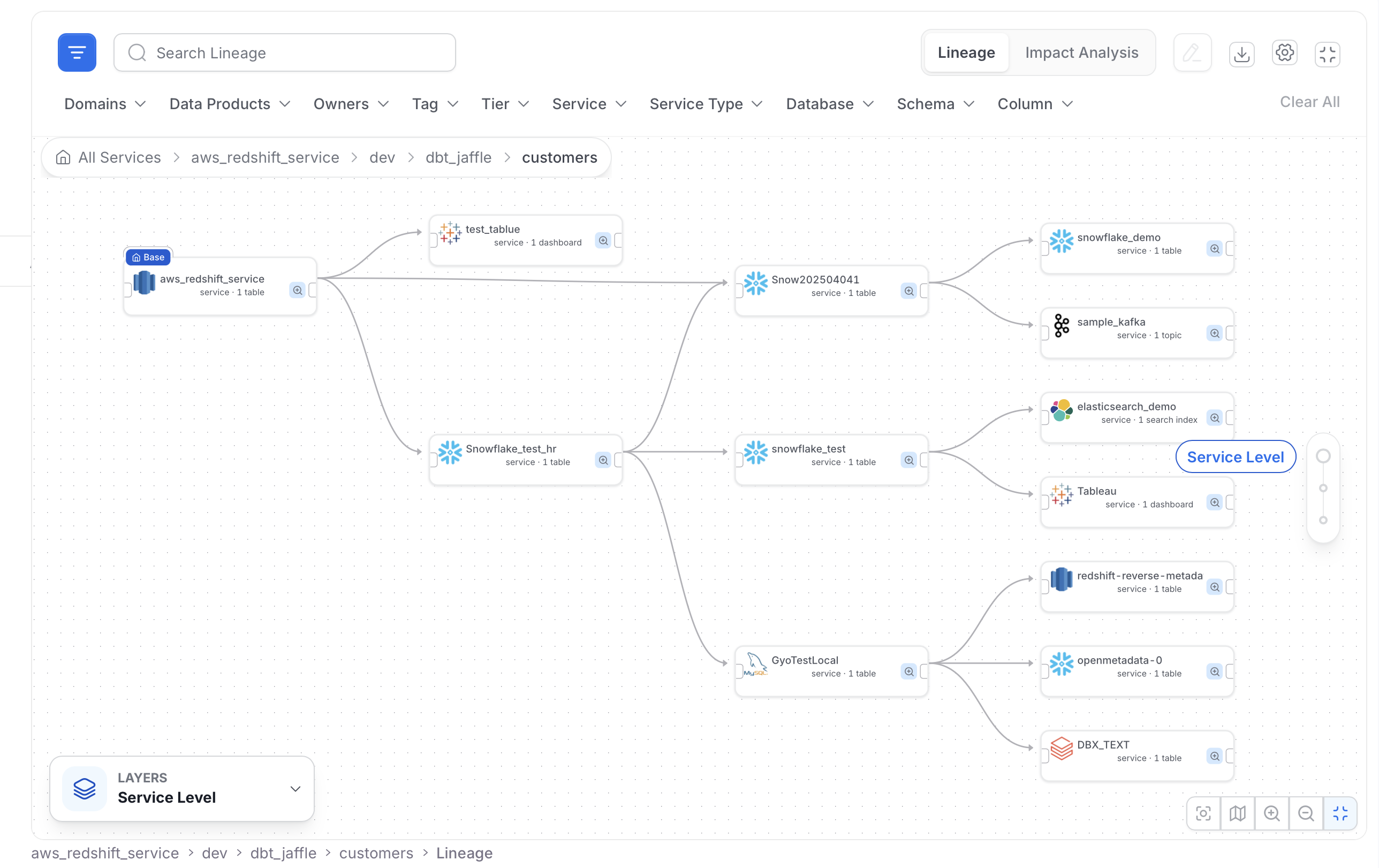Go to All Services breadcrumb

(109, 157)
